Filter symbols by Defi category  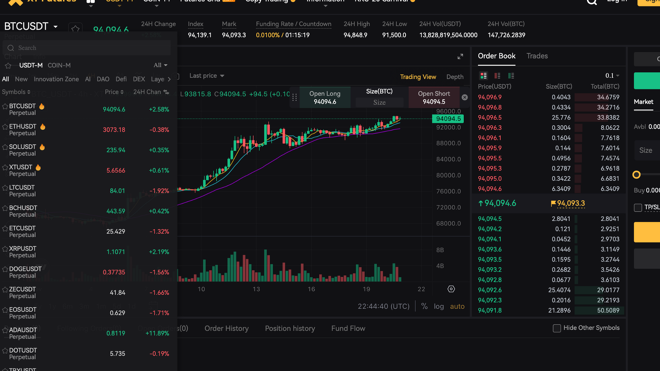click(x=121, y=79)
